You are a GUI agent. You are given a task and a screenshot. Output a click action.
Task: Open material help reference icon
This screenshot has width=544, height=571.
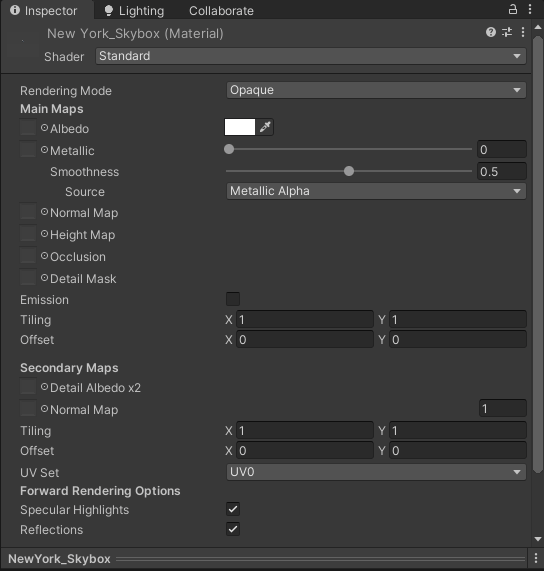(x=490, y=32)
